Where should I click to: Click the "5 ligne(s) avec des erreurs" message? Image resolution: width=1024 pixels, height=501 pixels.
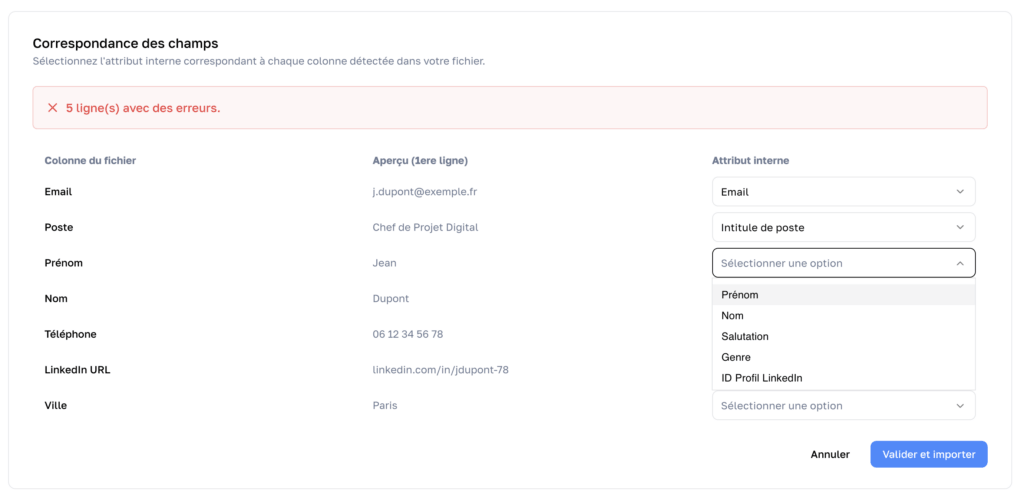coord(143,108)
